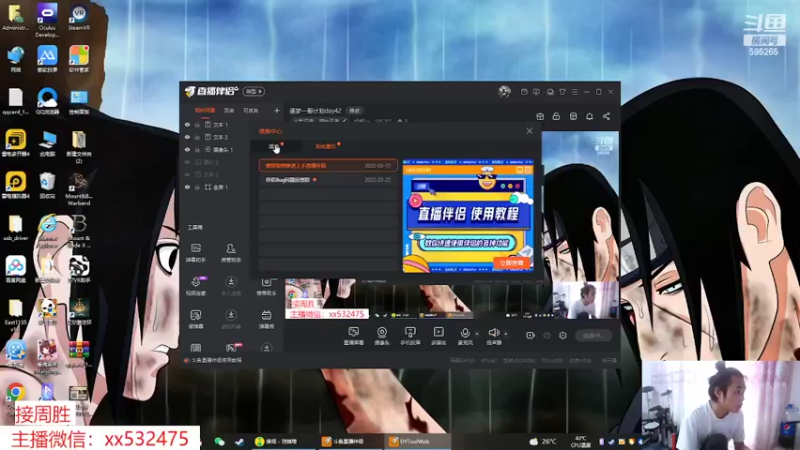Toggle lock on 文本 1 source

[197, 124]
